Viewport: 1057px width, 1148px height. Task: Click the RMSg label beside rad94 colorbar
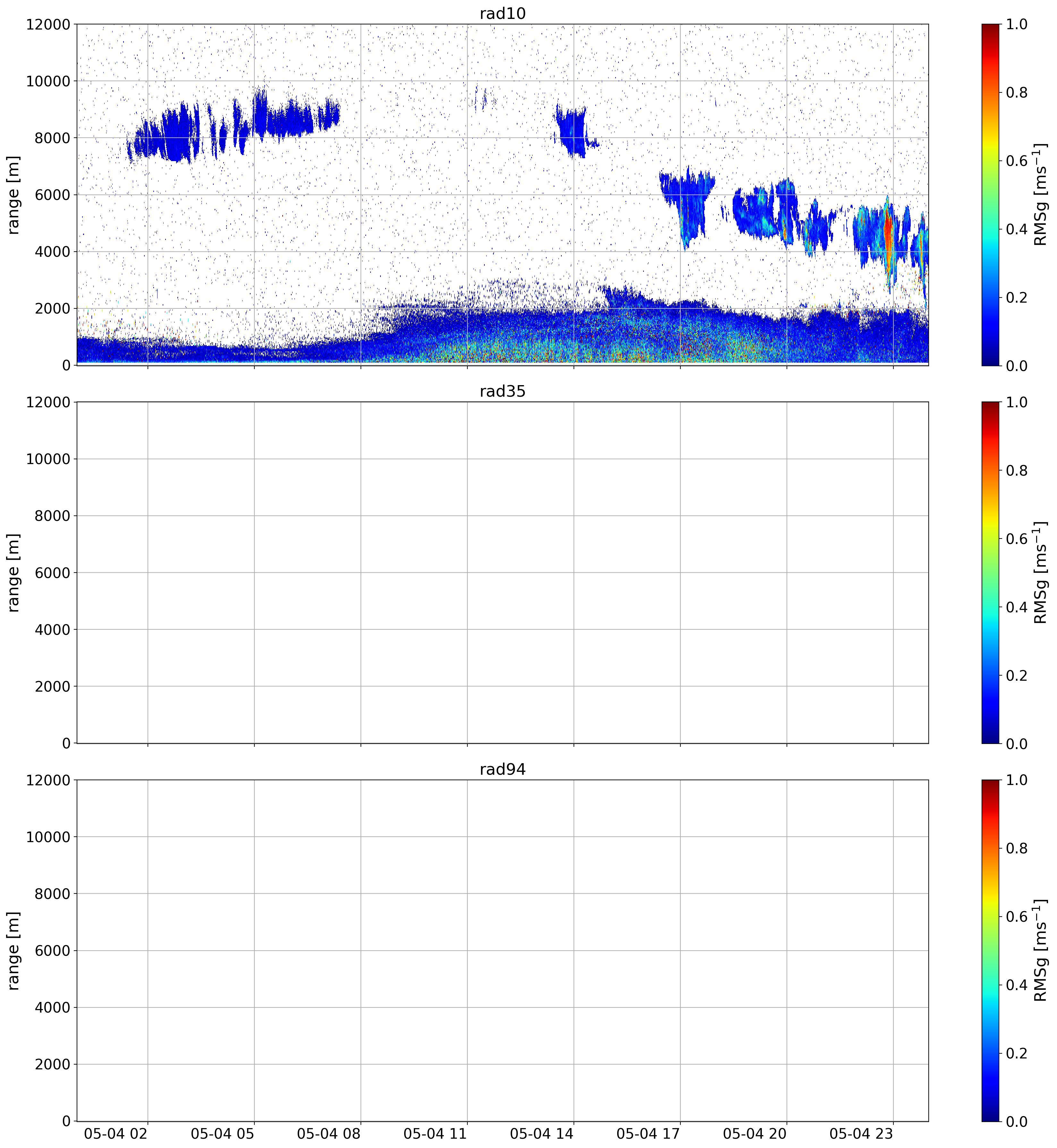point(1040,951)
